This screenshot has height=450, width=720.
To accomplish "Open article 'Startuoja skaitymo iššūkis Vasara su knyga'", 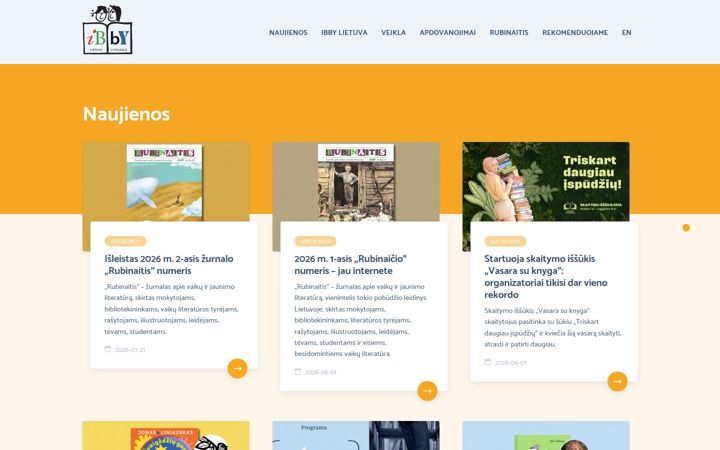I will [546, 276].
